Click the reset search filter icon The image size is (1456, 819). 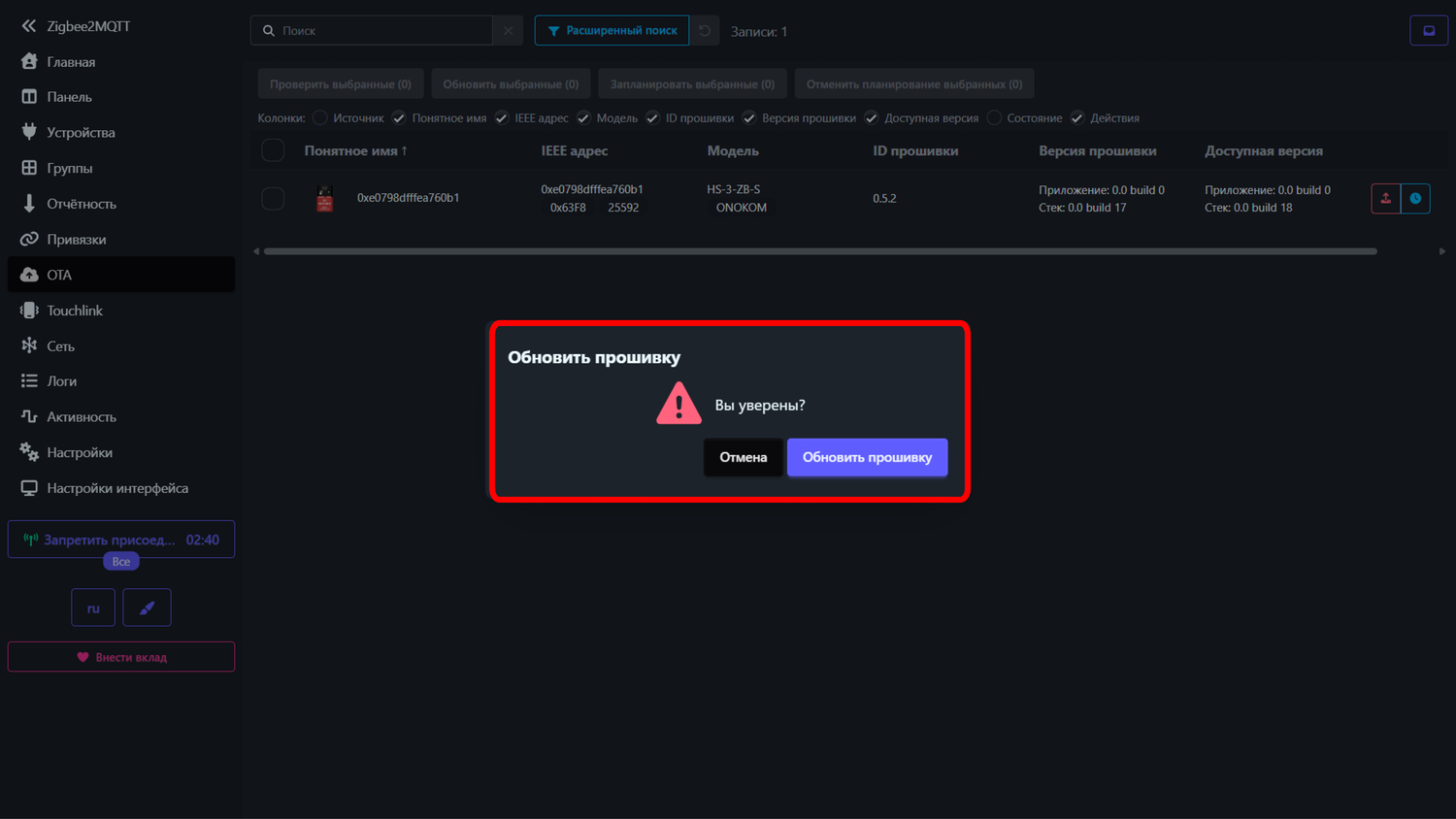pyautogui.click(x=705, y=31)
